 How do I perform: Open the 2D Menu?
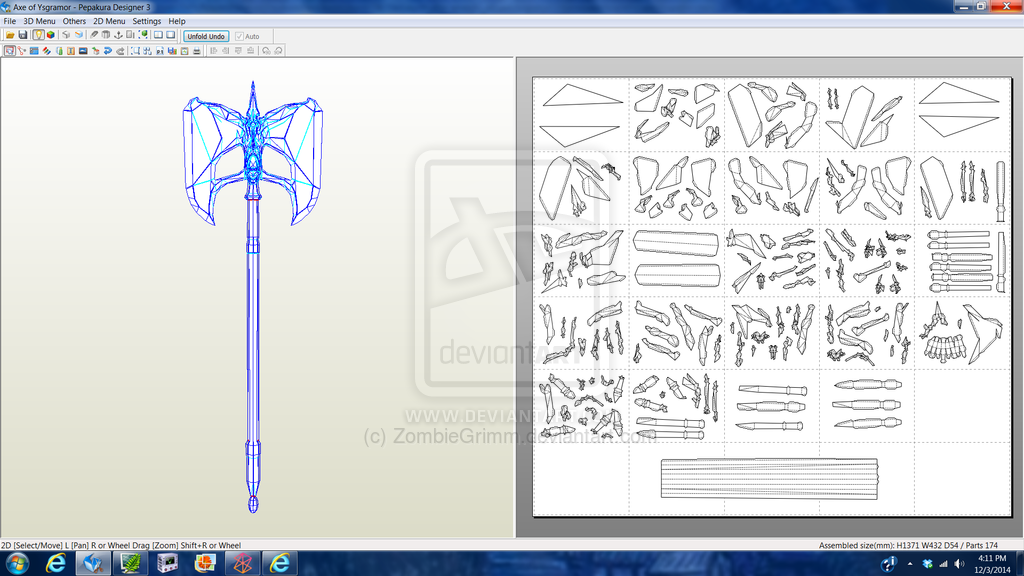(x=109, y=21)
